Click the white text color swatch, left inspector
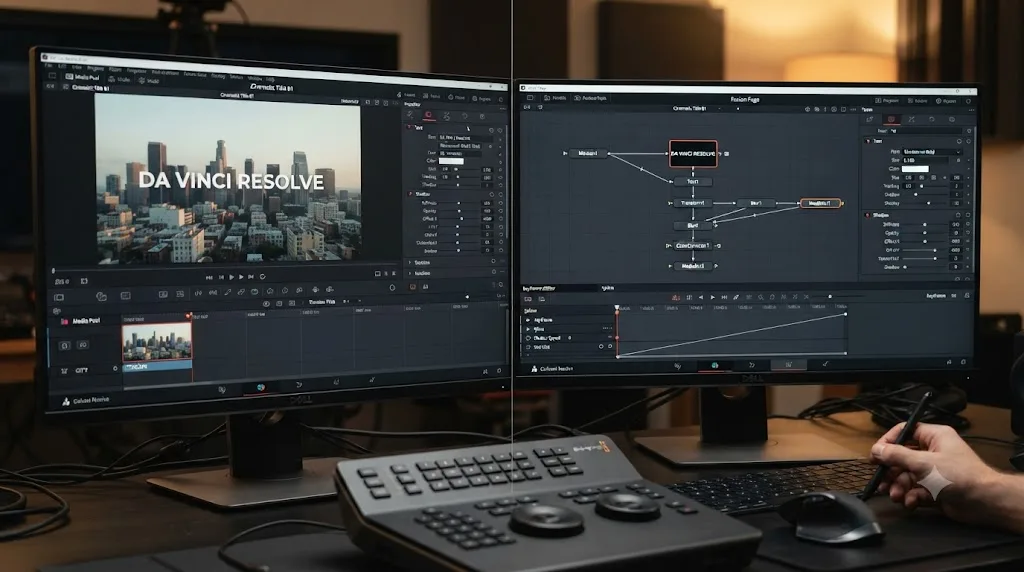 point(451,161)
